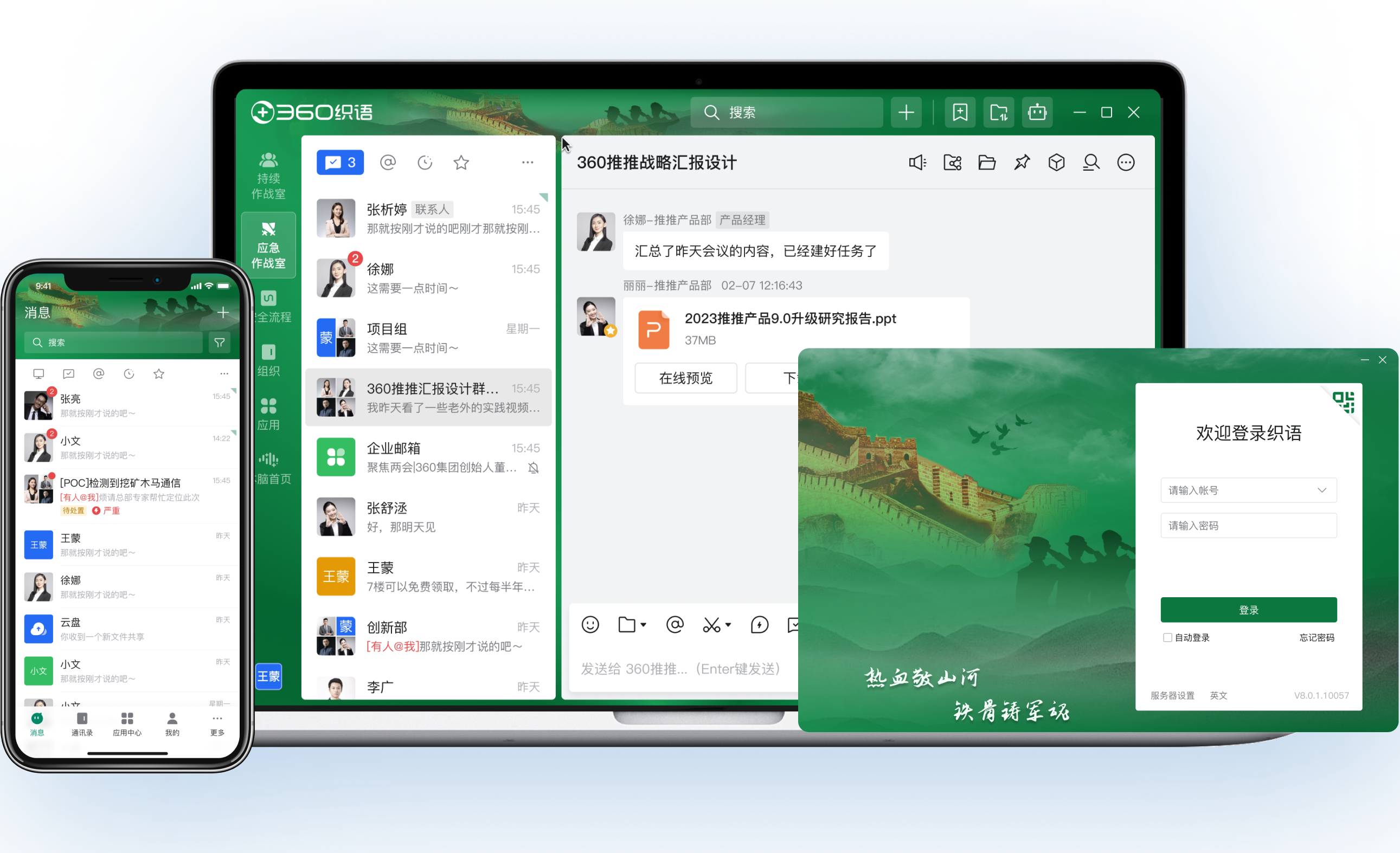Viewport: 1400px width, 853px height.
Task: Tap the 张亮 chat on the phone
Action: (128, 405)
